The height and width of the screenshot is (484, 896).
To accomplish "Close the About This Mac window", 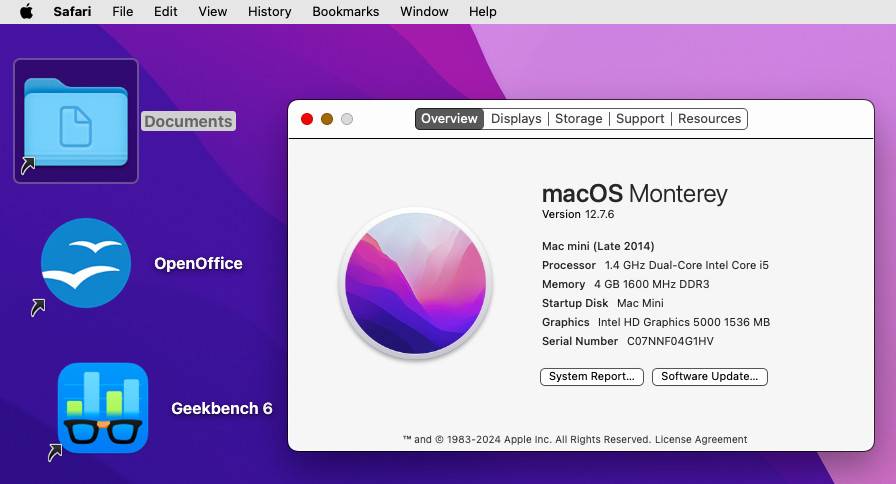I will [307, 119].
